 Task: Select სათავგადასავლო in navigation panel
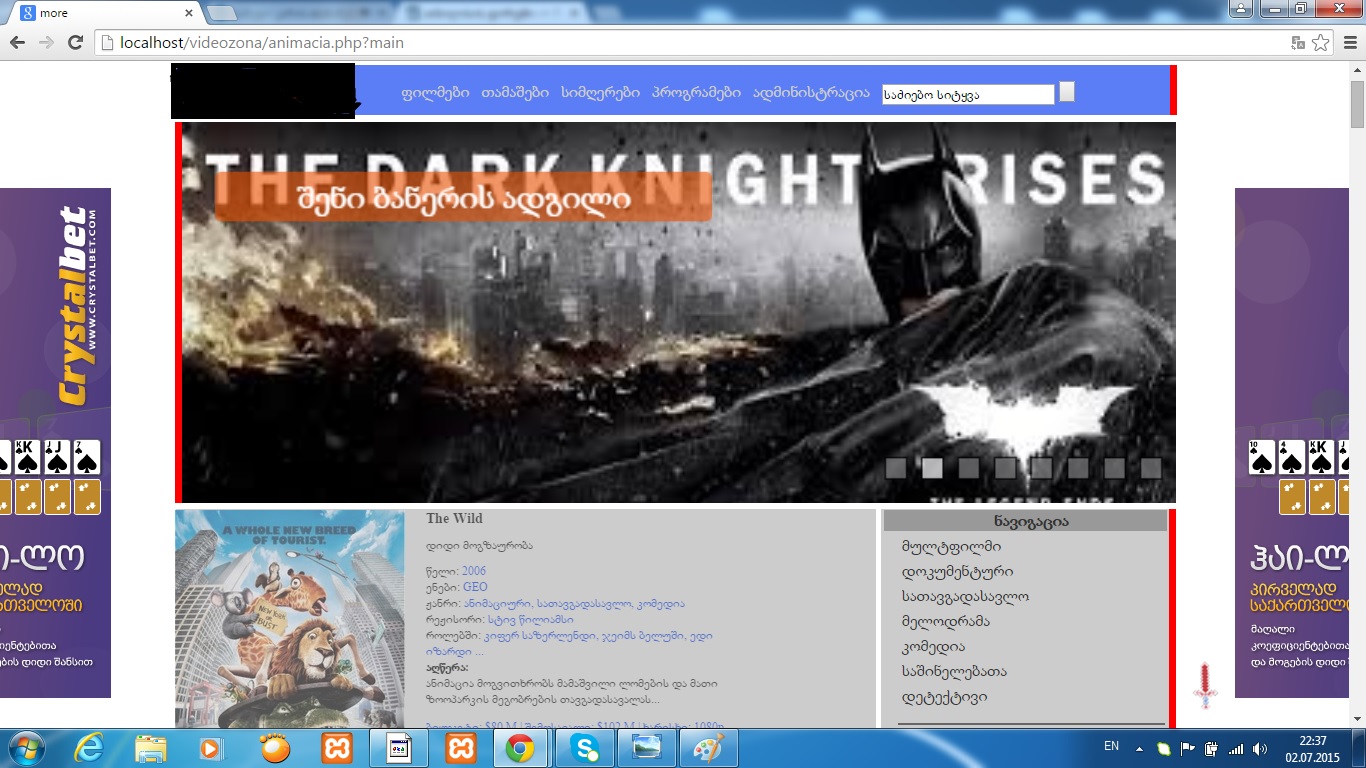click(965, 596)
